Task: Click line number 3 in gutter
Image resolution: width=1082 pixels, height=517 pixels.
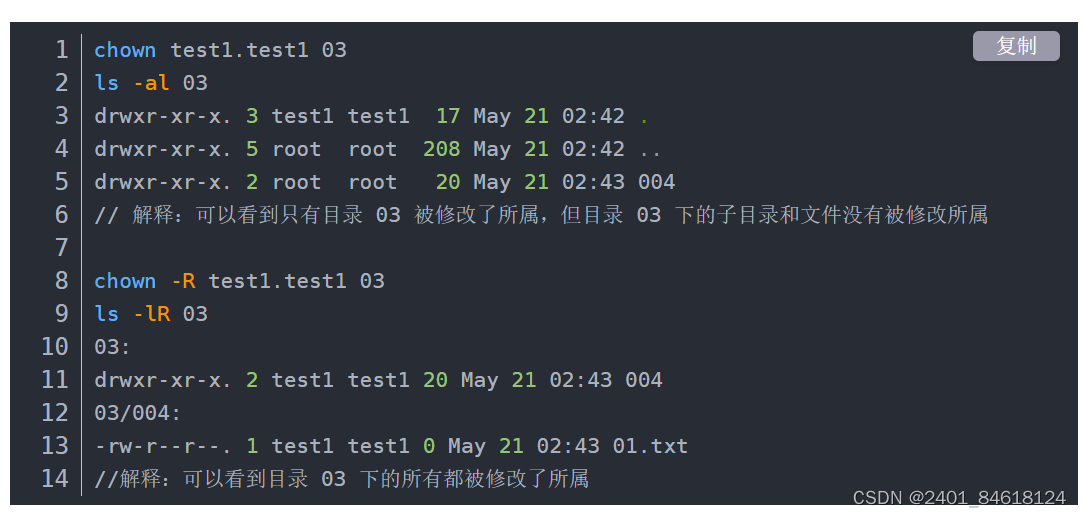Action: pos(62,116)
